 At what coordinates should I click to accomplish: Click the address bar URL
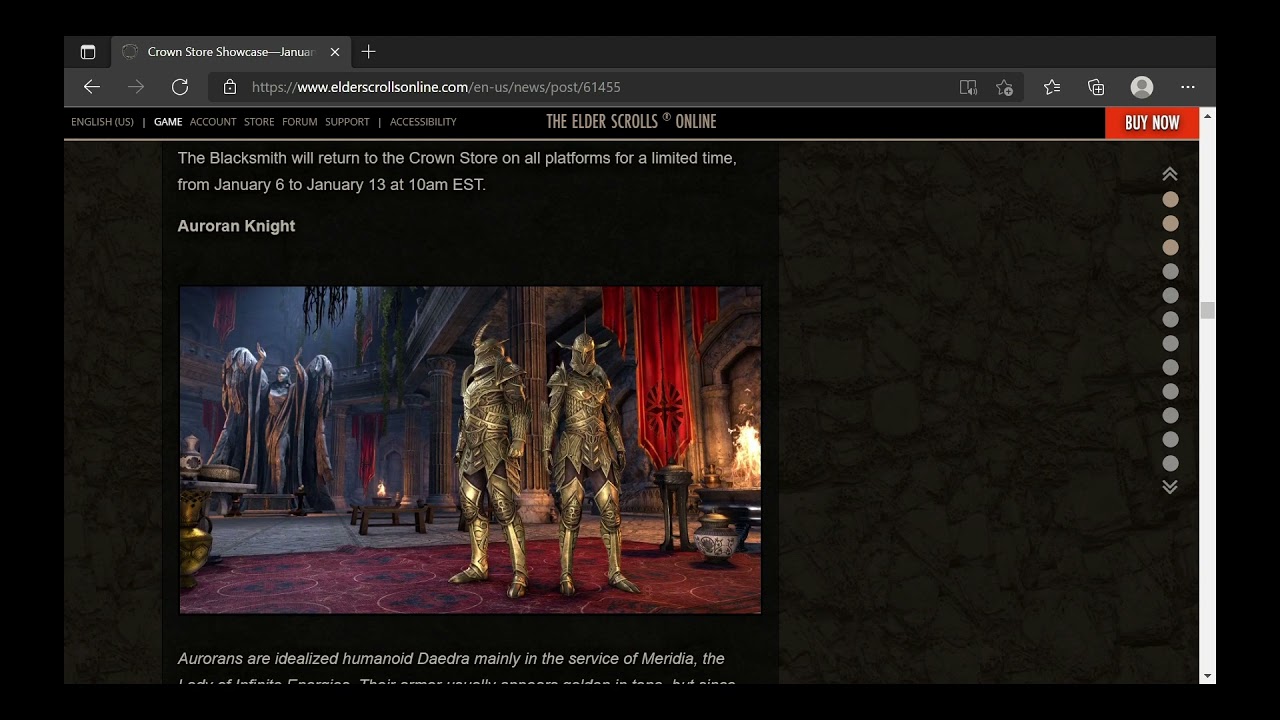tap(436, 87)
